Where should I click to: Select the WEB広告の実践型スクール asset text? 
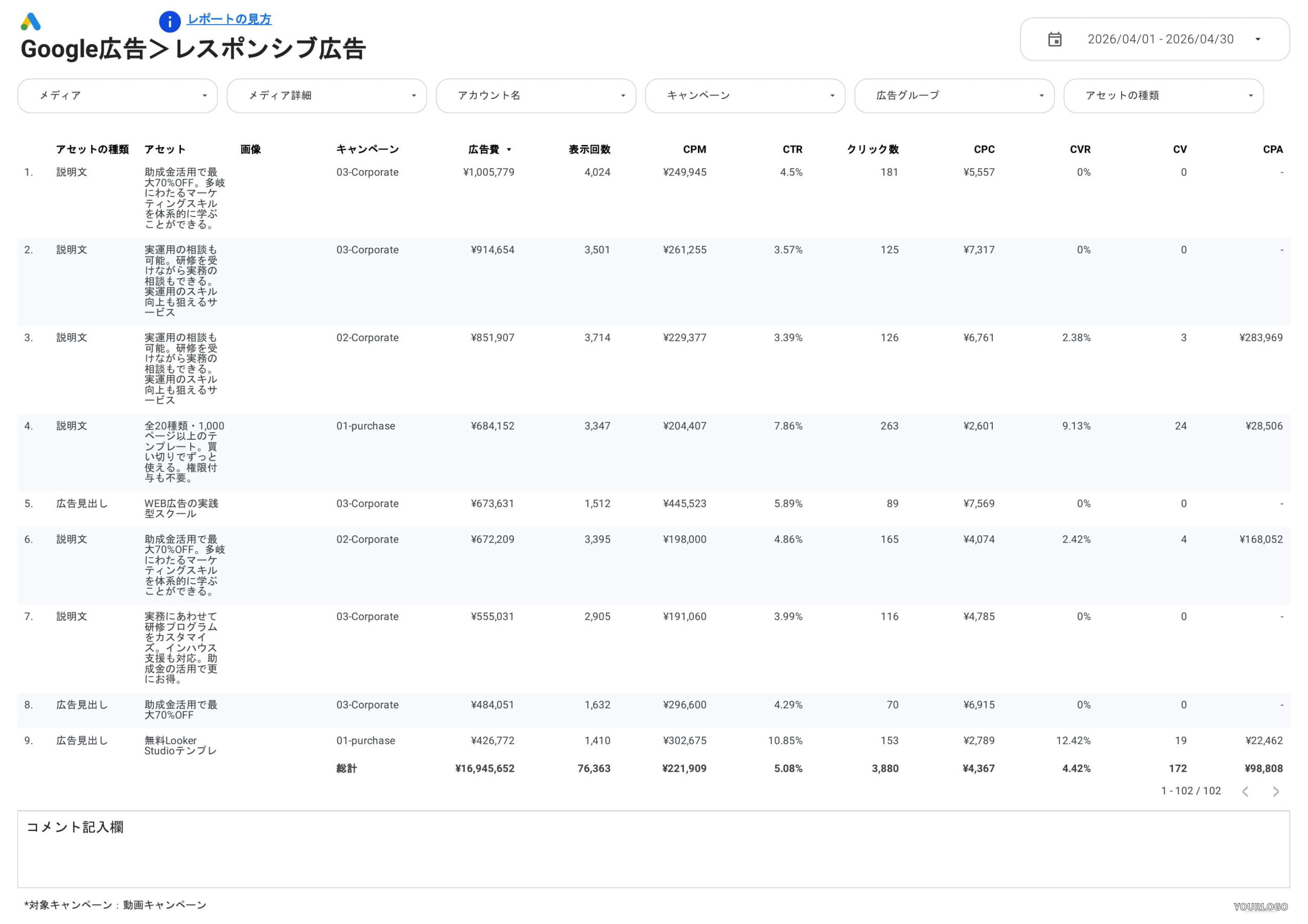click(x=181, y=508)
